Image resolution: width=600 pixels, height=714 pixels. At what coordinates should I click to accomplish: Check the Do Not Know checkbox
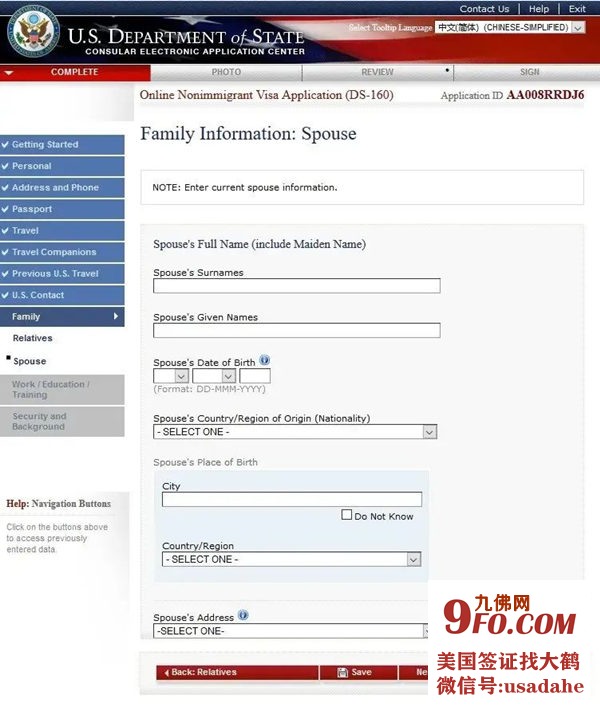347,516
